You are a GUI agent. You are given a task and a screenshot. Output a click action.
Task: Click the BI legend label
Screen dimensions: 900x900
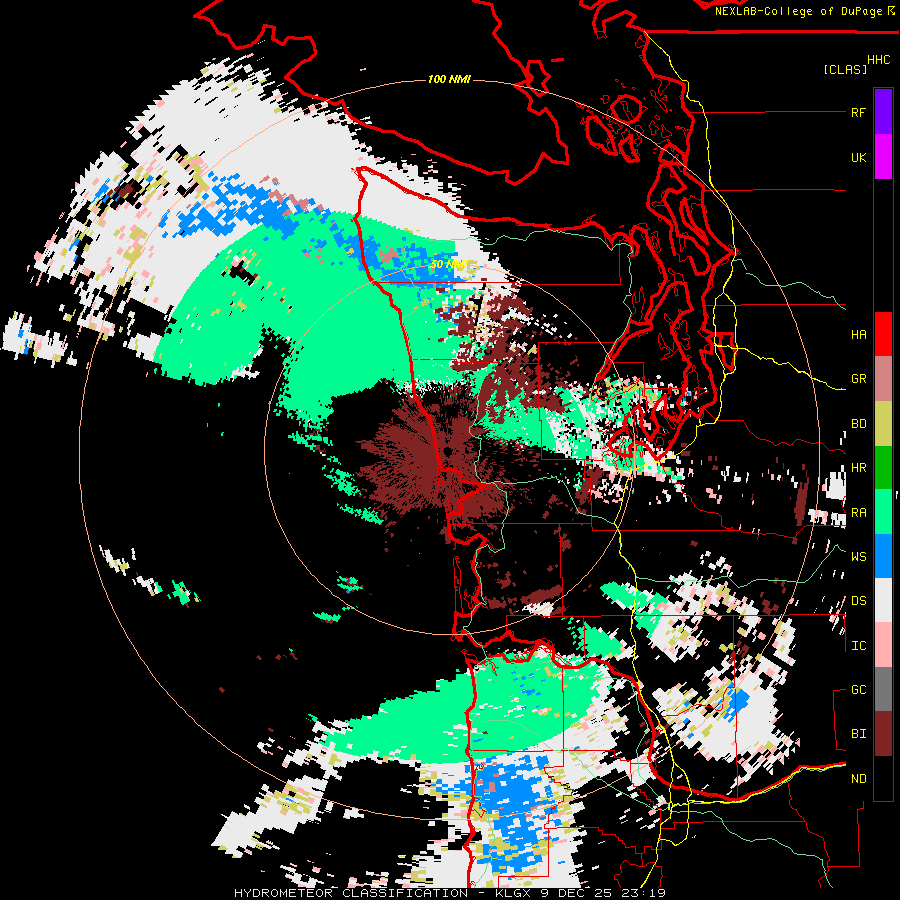858,734
